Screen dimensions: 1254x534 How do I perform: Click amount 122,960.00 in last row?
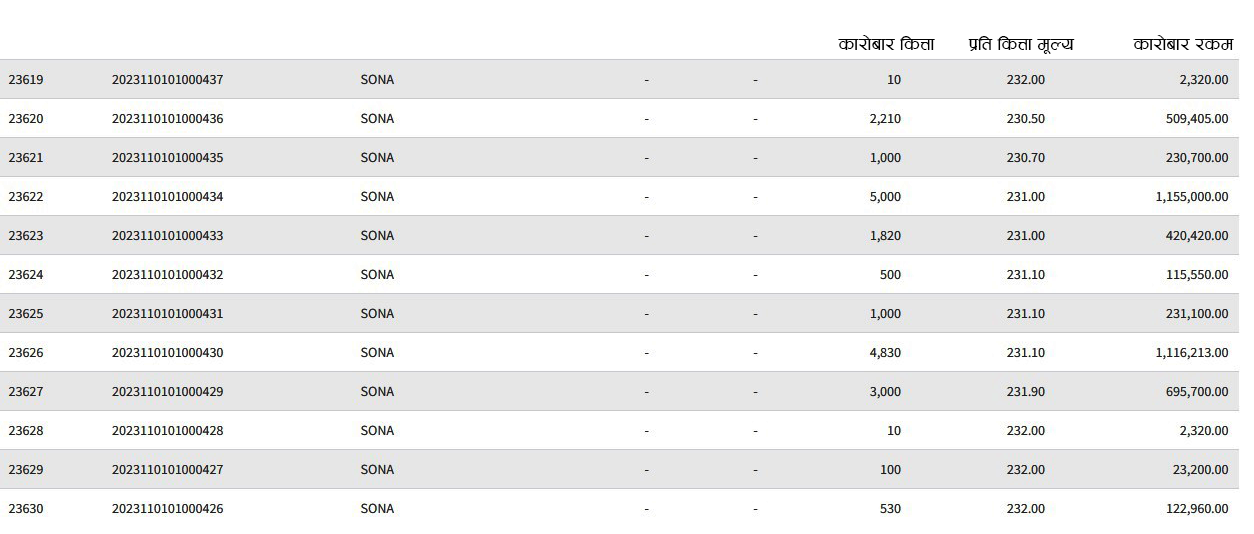coord(1196,508)
